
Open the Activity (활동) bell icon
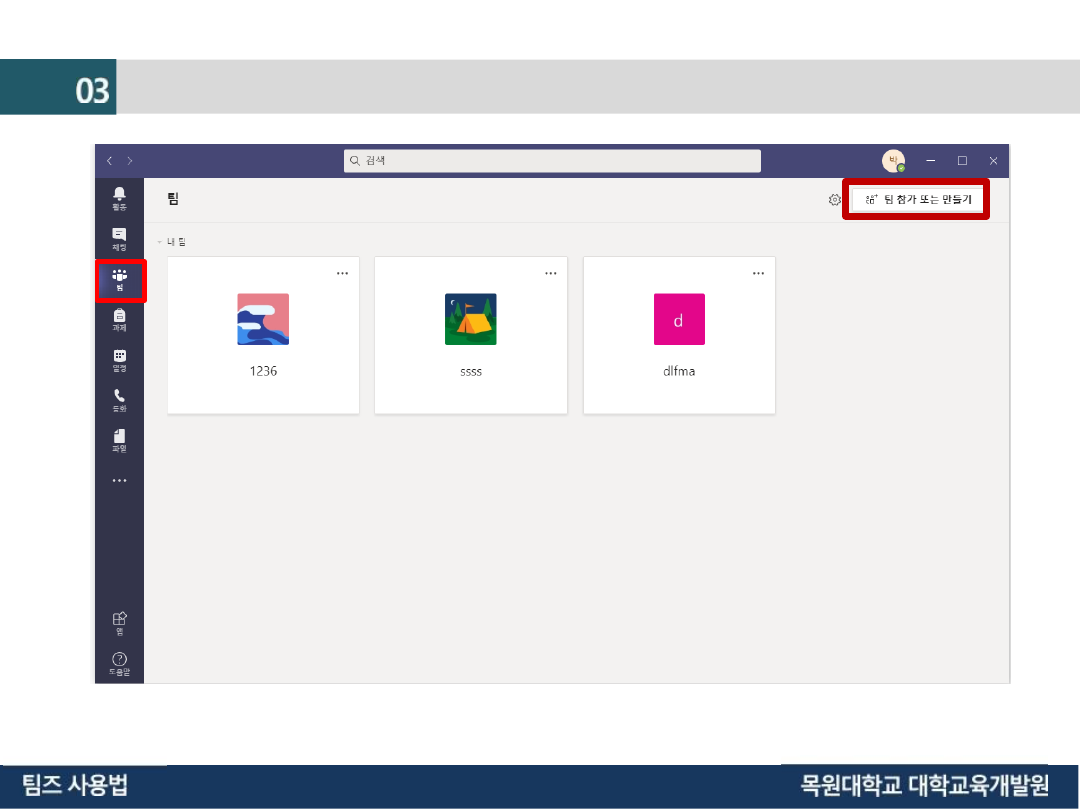tap(119, 196)
